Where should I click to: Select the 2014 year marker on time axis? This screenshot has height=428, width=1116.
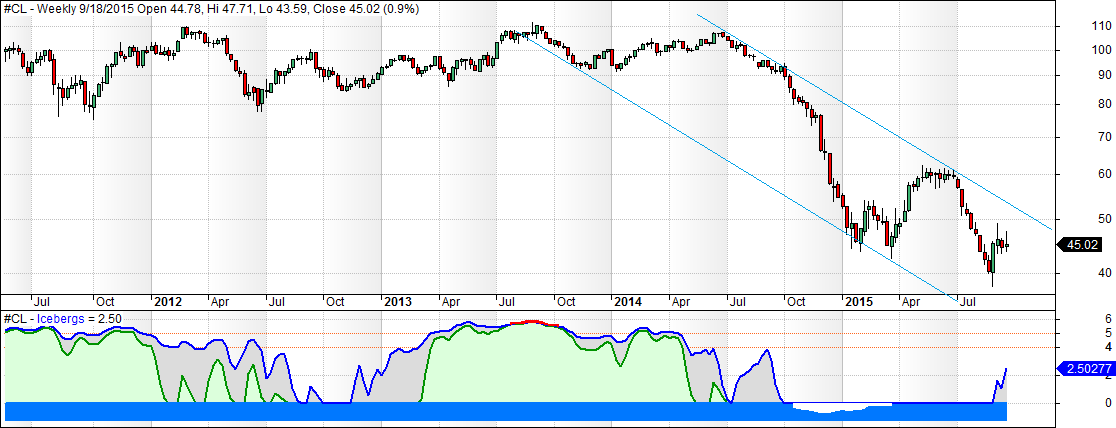click(628, 301)
